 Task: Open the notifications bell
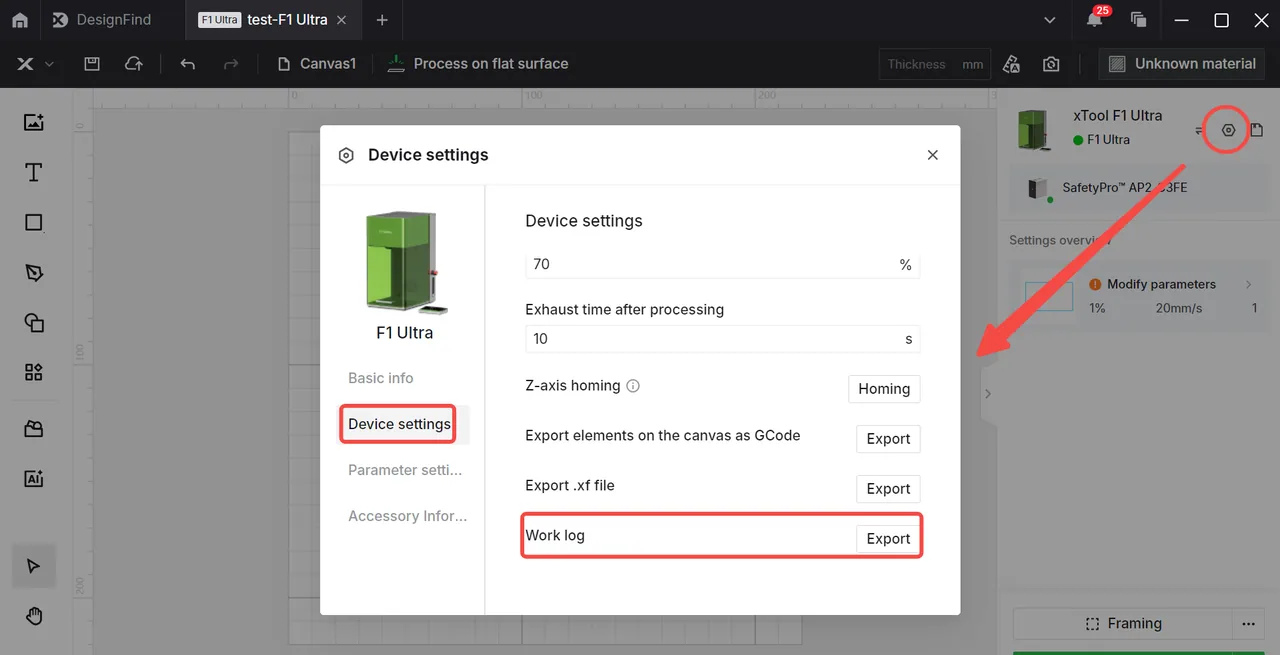click(x=1095, y=20)
